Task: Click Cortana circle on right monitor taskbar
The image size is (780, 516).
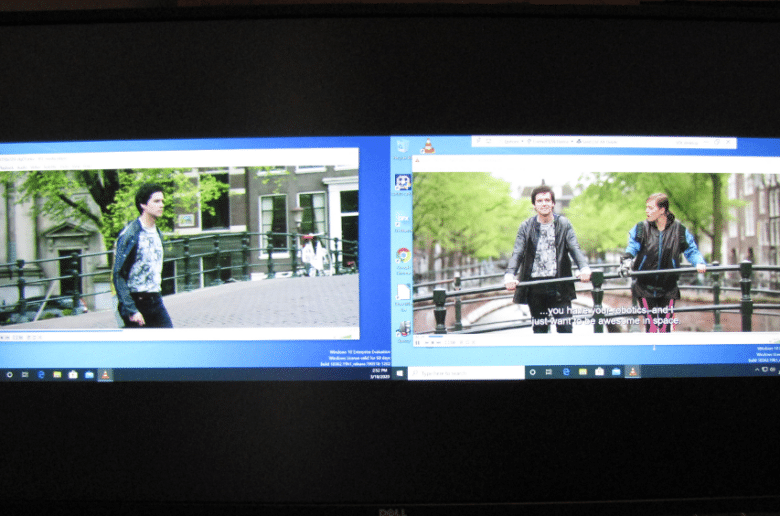Action: (x=533, y=372)
